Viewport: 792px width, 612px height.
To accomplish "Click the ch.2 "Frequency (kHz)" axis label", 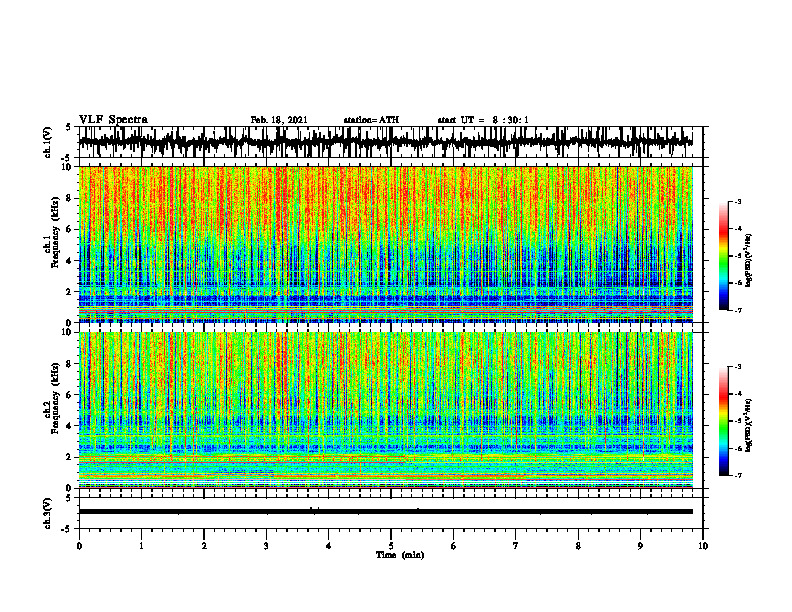I will [55, 397].
